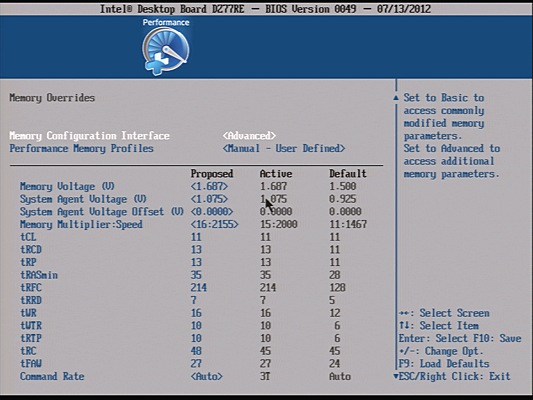533x400 pixels.
Task: Select the Memory Voltage proposed value 1.687
Action: pos(209,186)
